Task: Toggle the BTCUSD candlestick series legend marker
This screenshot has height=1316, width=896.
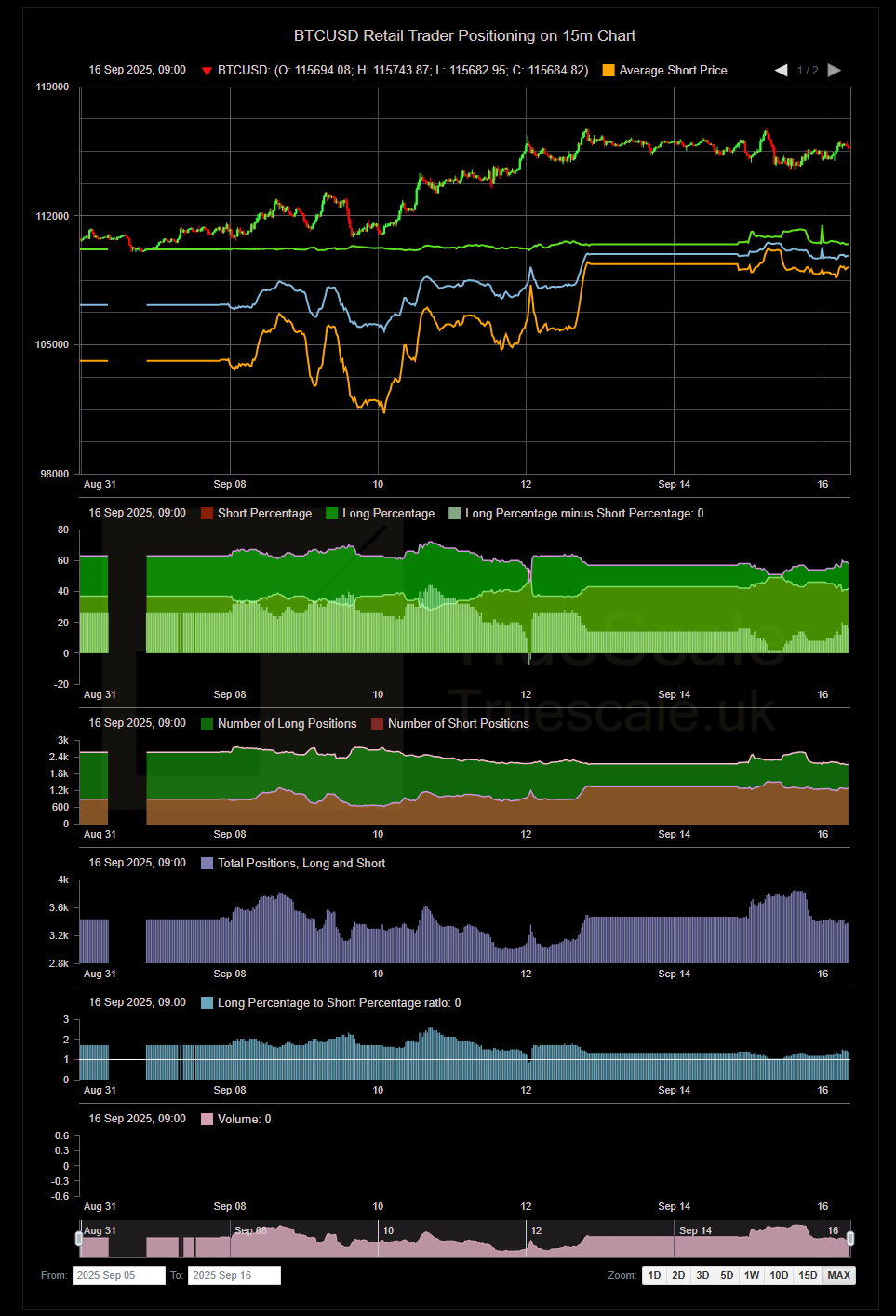Action: point(207,71)
